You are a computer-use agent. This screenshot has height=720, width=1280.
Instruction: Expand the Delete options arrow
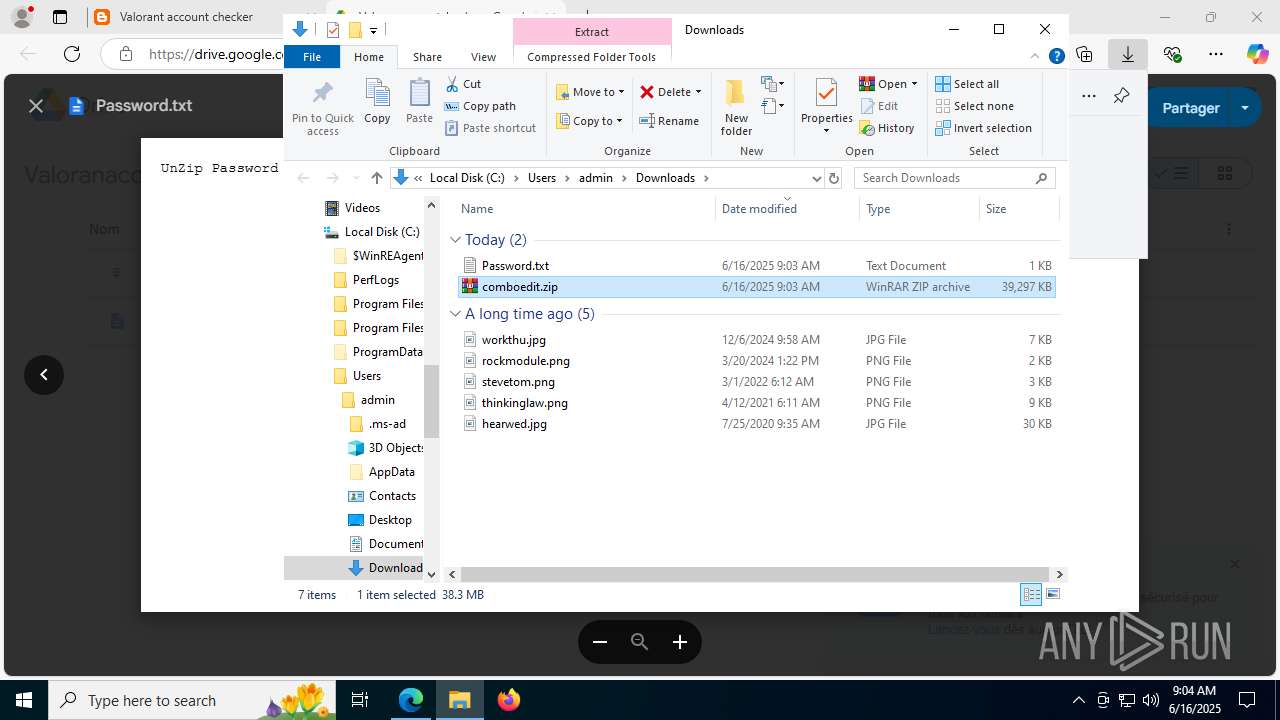(x=698, y=92)
